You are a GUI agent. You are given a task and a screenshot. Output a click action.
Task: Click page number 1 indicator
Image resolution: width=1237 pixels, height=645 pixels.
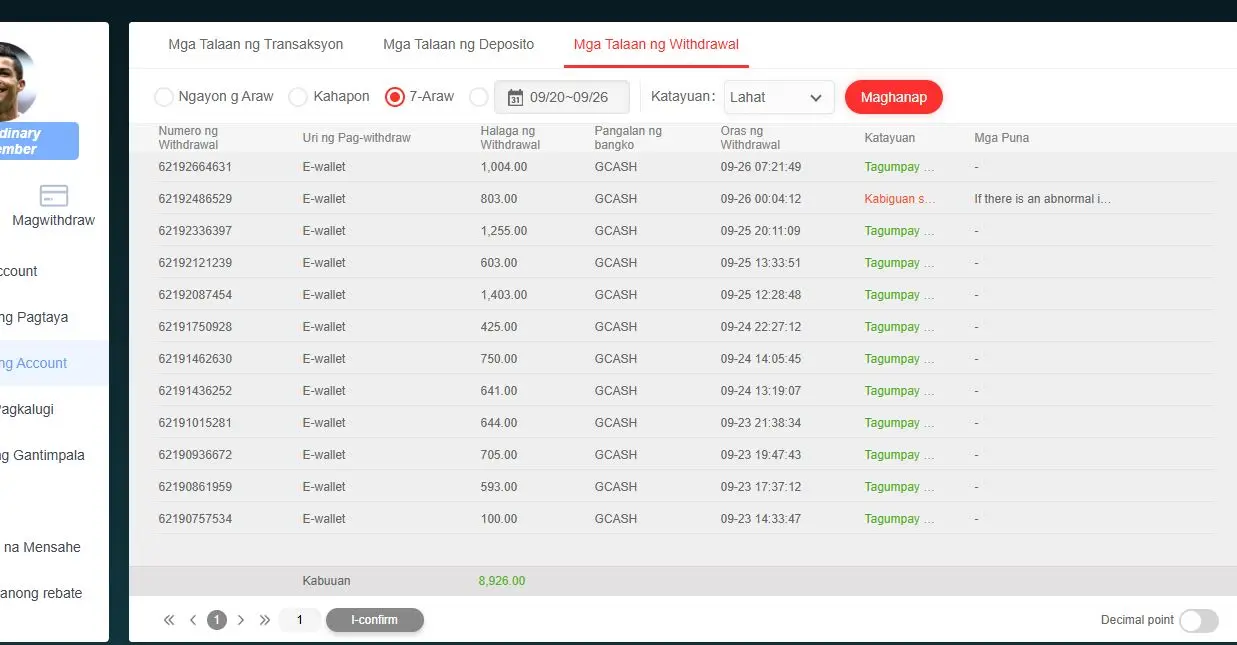(x=217, y=620)
